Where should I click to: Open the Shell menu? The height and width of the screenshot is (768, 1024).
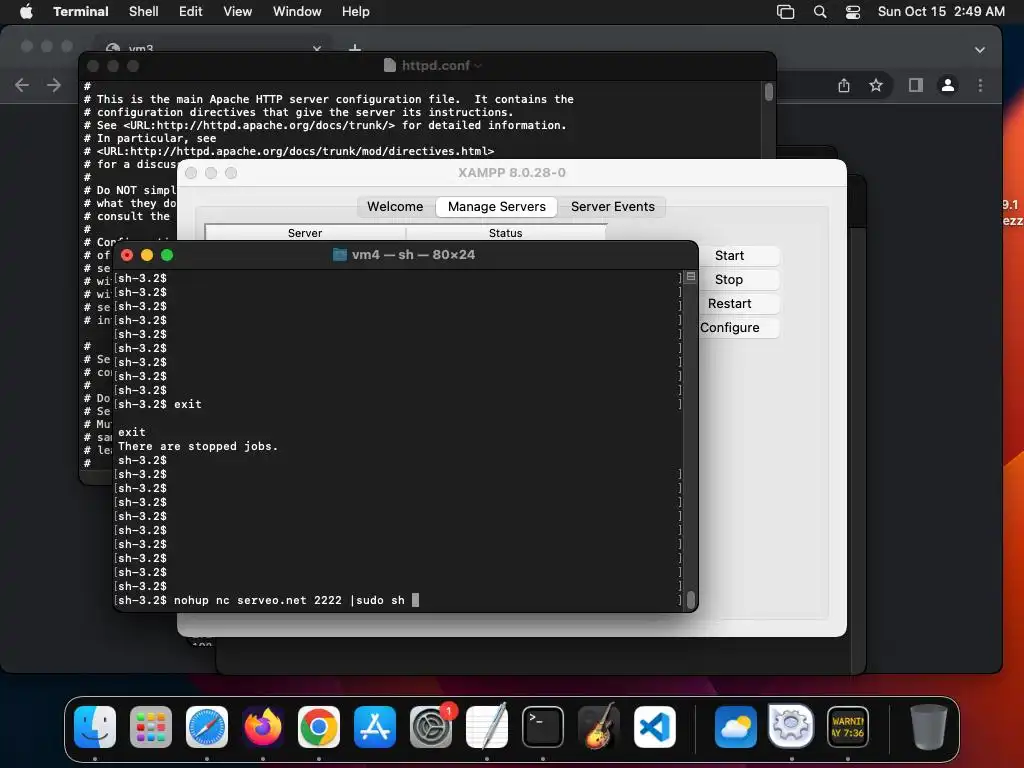(144, 12)
